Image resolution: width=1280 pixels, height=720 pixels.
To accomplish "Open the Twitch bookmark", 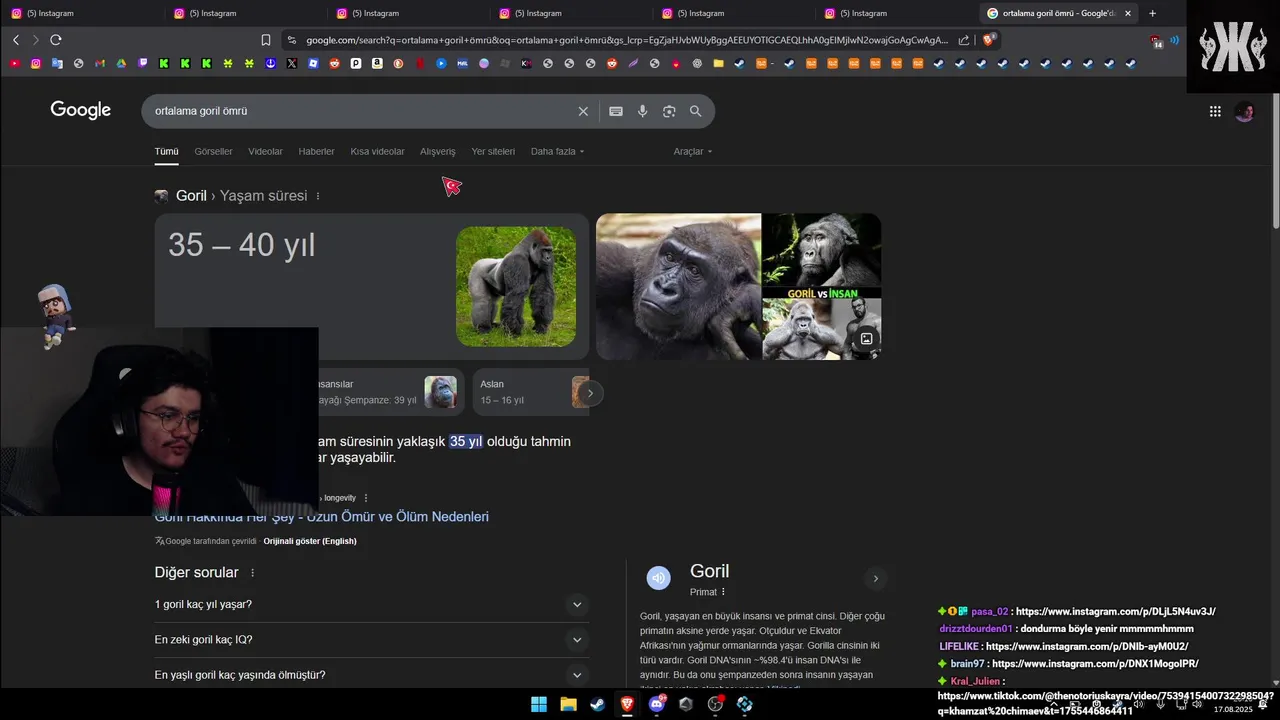I will pos(142,63).
